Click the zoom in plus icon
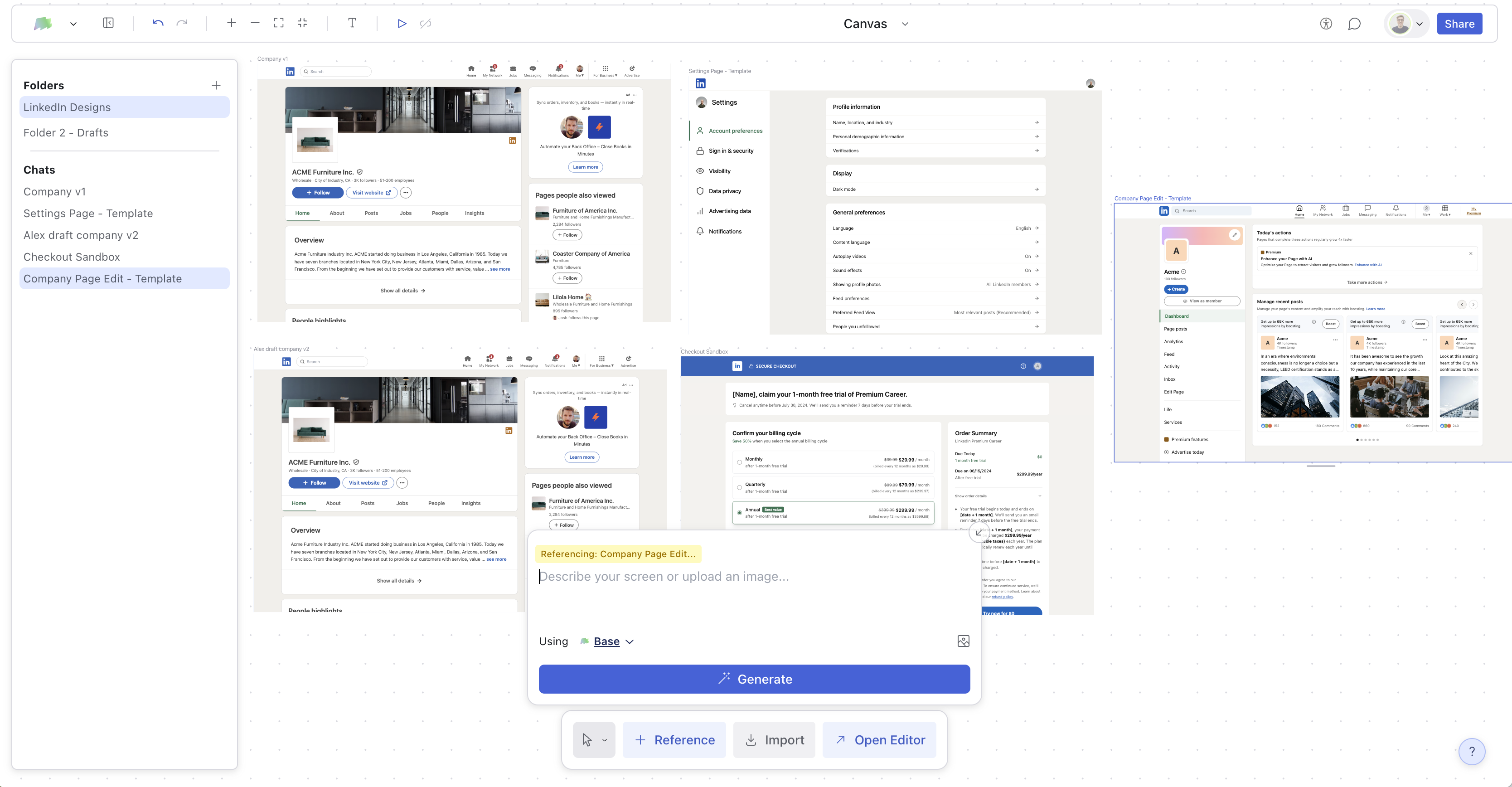The image size is (1512, 787). click(231, 24)
